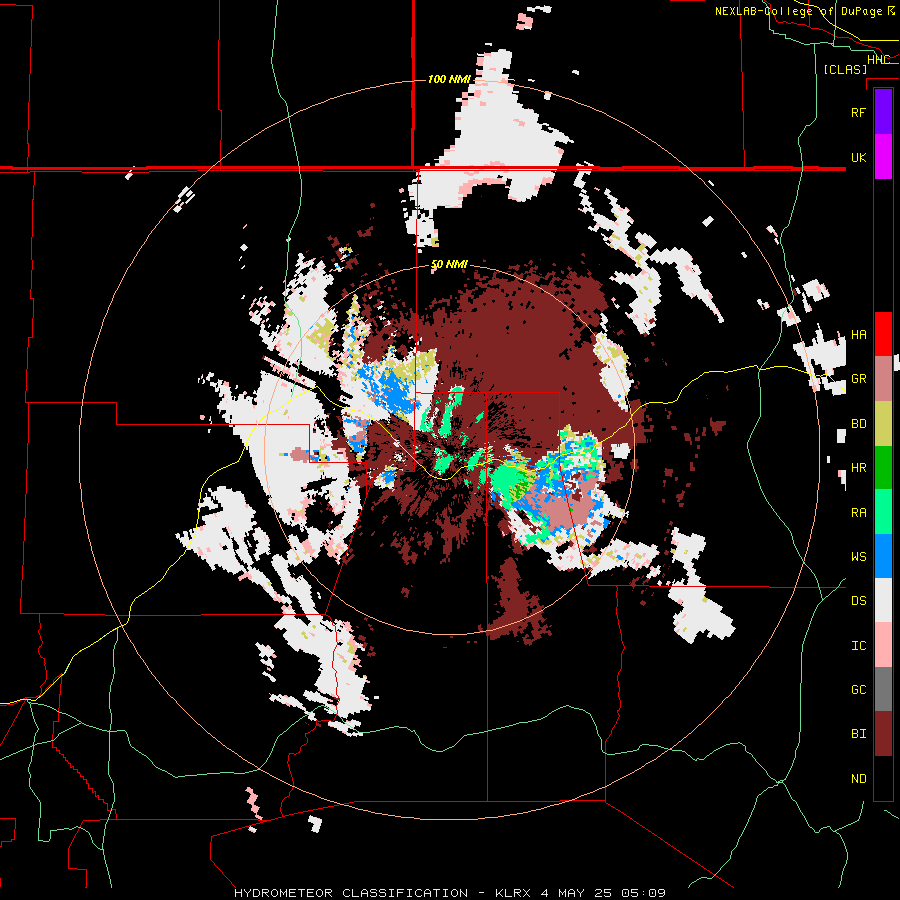The height and width of the screenshot is (900, 900).
Task: Click the IC legend label
Action: click(858, 646)
